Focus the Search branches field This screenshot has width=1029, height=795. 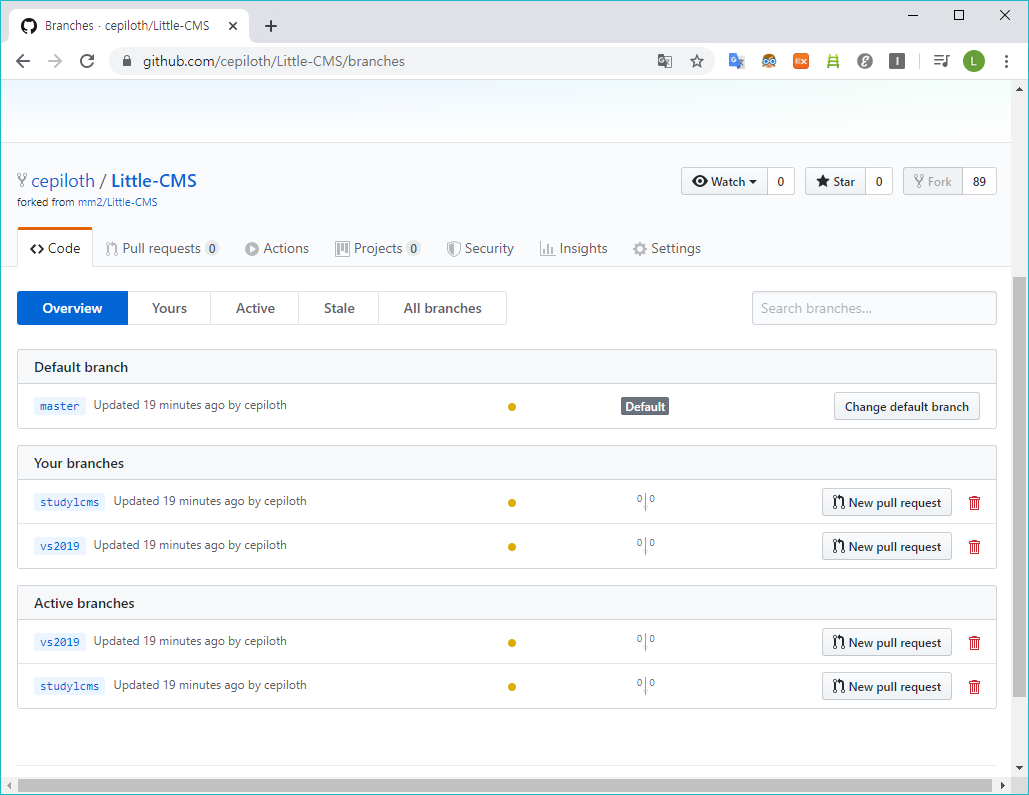coord(874,308)
